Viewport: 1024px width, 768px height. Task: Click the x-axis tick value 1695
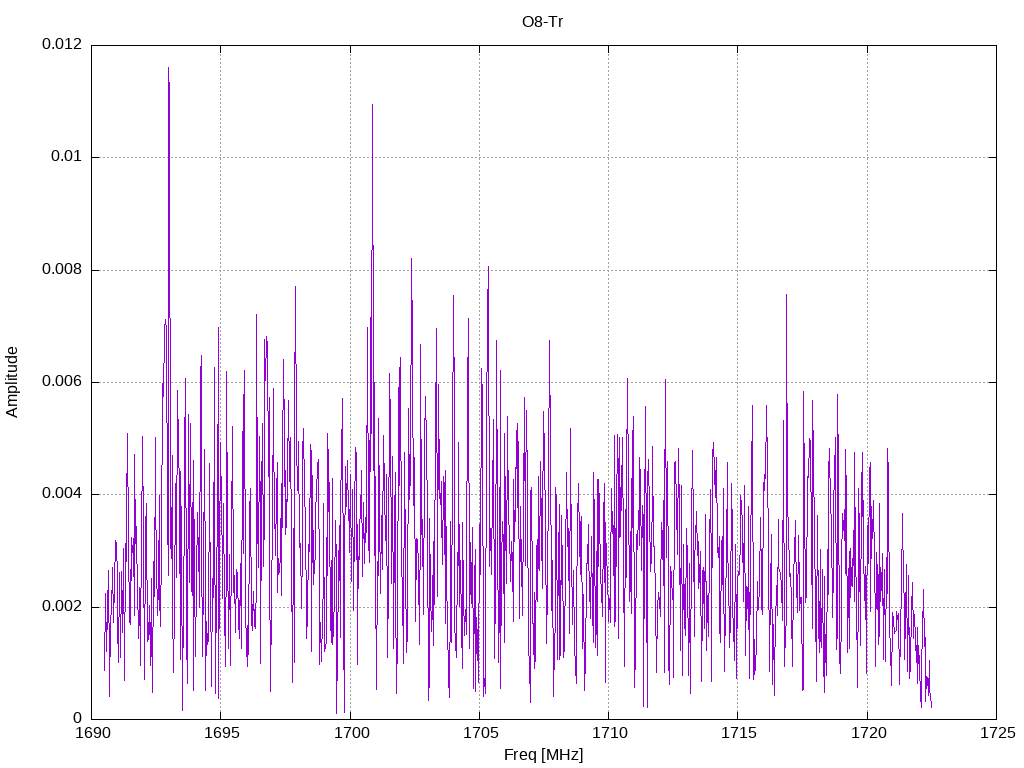point(221,733)
